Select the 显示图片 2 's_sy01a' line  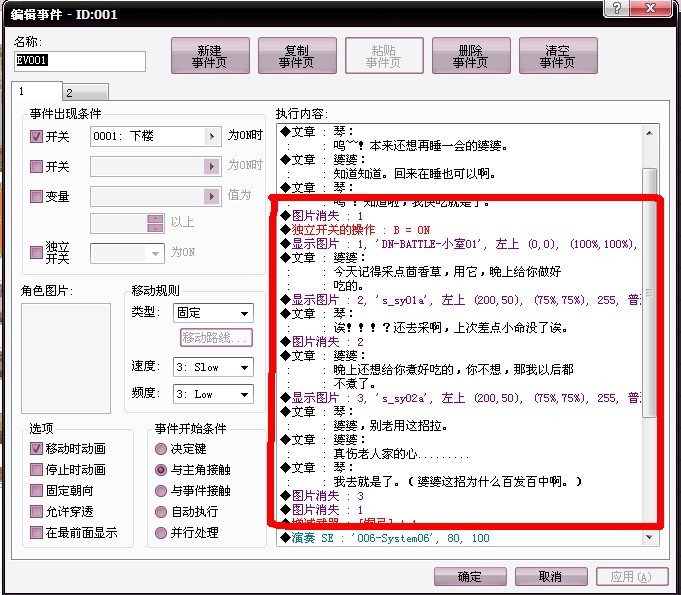click(460, 300)
